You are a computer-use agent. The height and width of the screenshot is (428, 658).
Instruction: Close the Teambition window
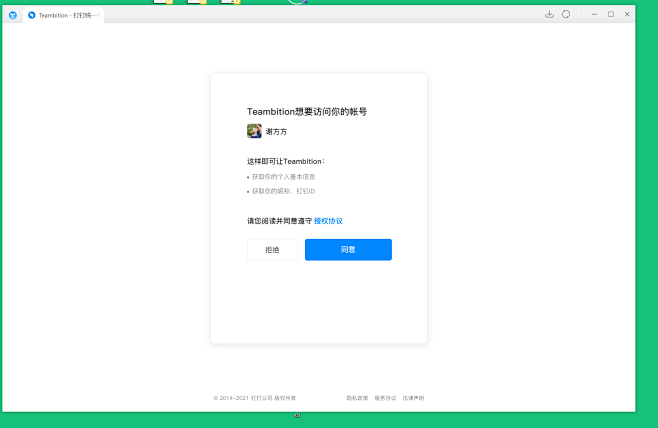coord(627,14)
